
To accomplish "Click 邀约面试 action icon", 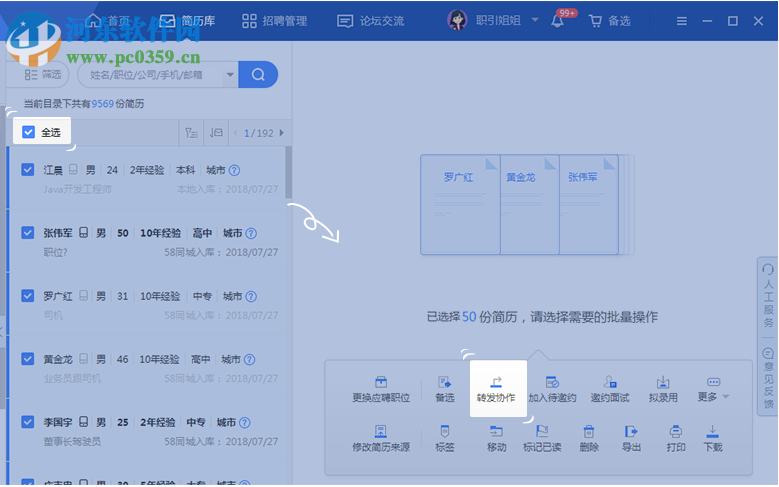I will coord(610,382).
